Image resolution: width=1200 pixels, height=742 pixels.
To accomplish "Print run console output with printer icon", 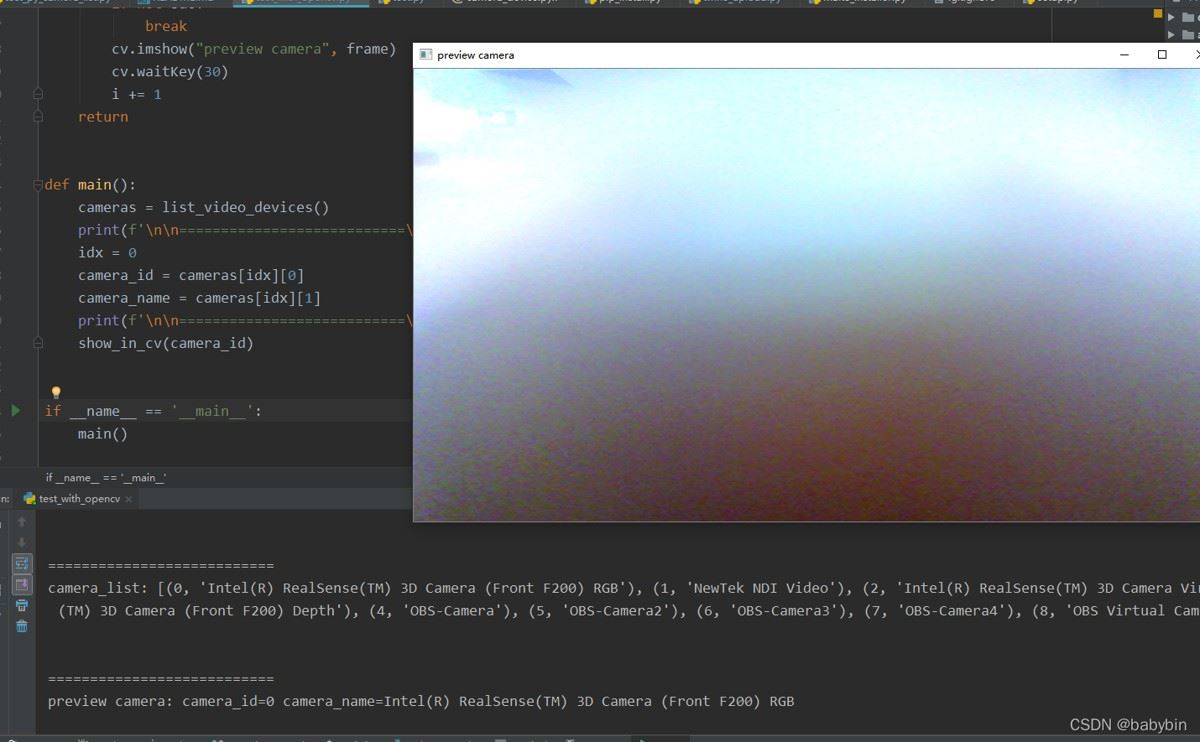I will pos(22,605).
